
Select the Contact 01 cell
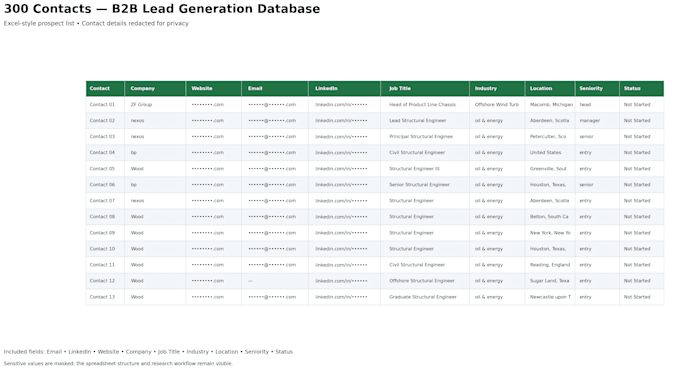click(105, 105)
